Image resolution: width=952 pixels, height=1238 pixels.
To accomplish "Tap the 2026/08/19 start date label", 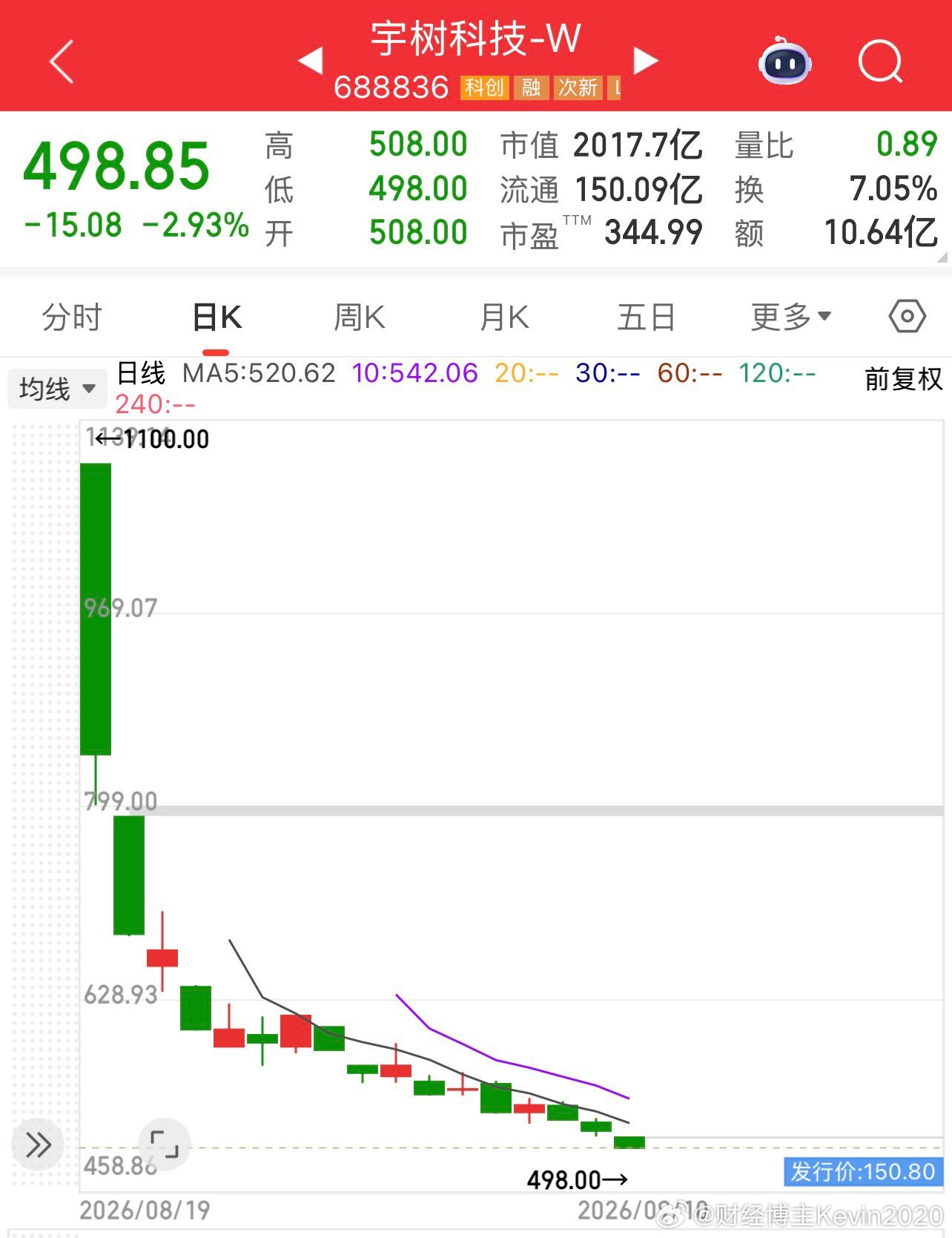I will coord(145,1211).
